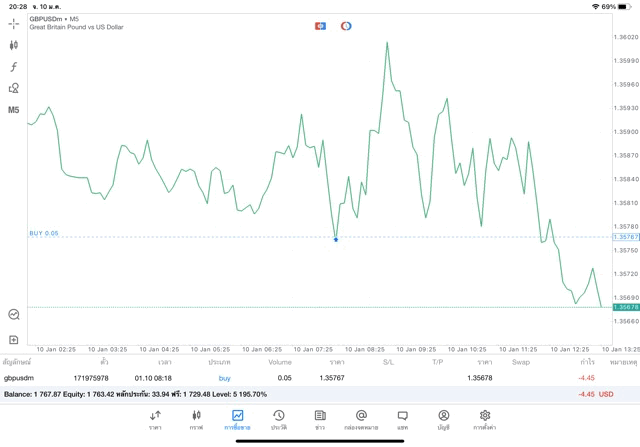Open the indicators (f) icon
This screenshot has height=447, width=640.
[14, 67]
